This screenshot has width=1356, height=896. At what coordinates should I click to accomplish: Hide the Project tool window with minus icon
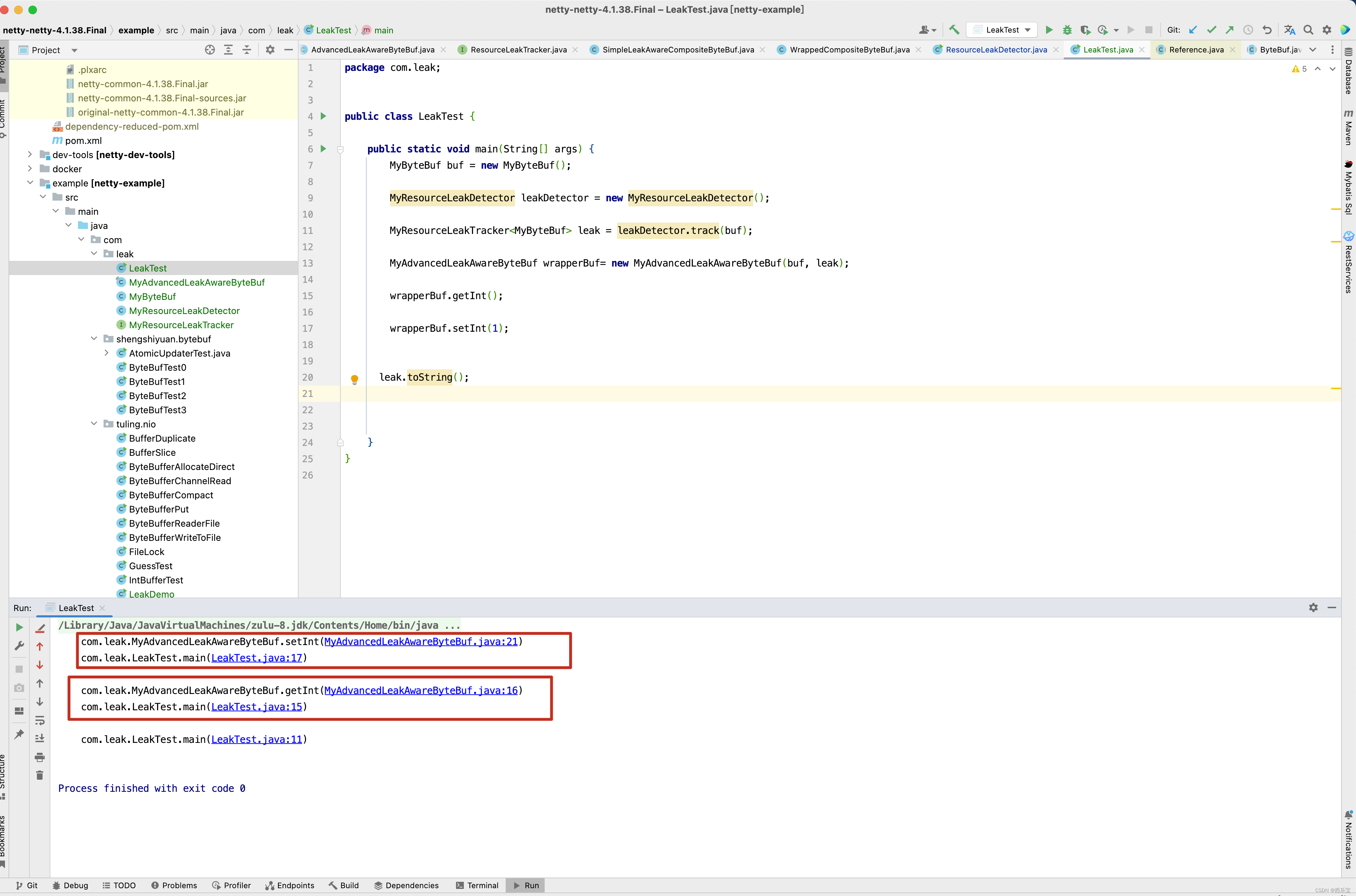click(x=289, y=50)
